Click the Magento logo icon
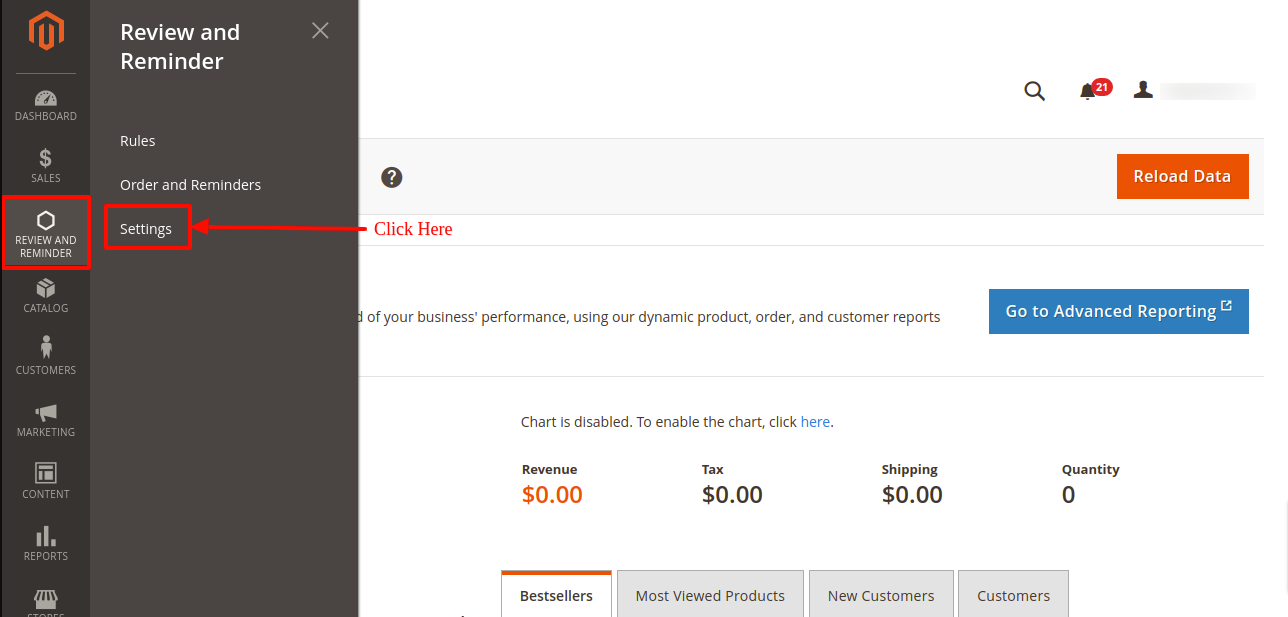Viewport: 1288px width, 617px height. (46, 31)
